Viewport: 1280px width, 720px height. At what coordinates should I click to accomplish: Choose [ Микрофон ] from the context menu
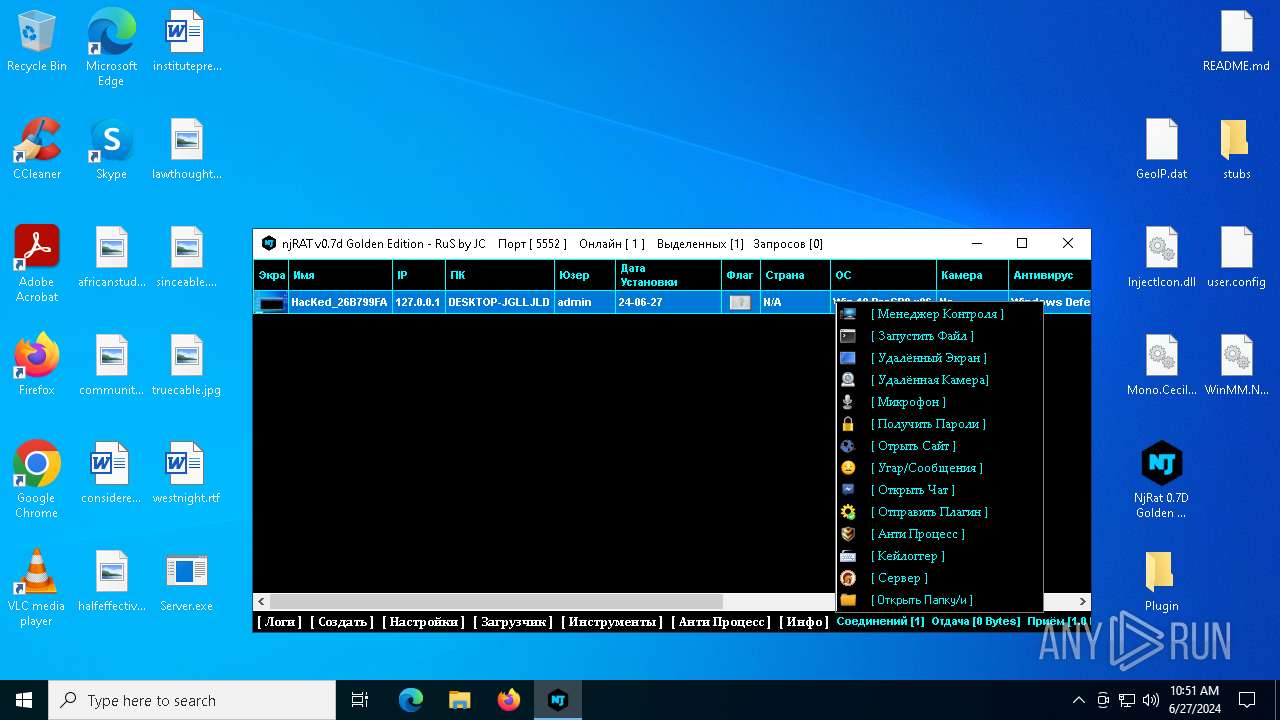click(x=939, y=402)
